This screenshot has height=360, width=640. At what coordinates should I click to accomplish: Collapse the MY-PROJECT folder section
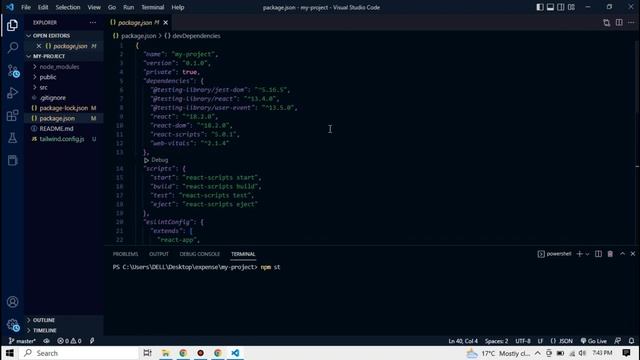pos(49,56)
